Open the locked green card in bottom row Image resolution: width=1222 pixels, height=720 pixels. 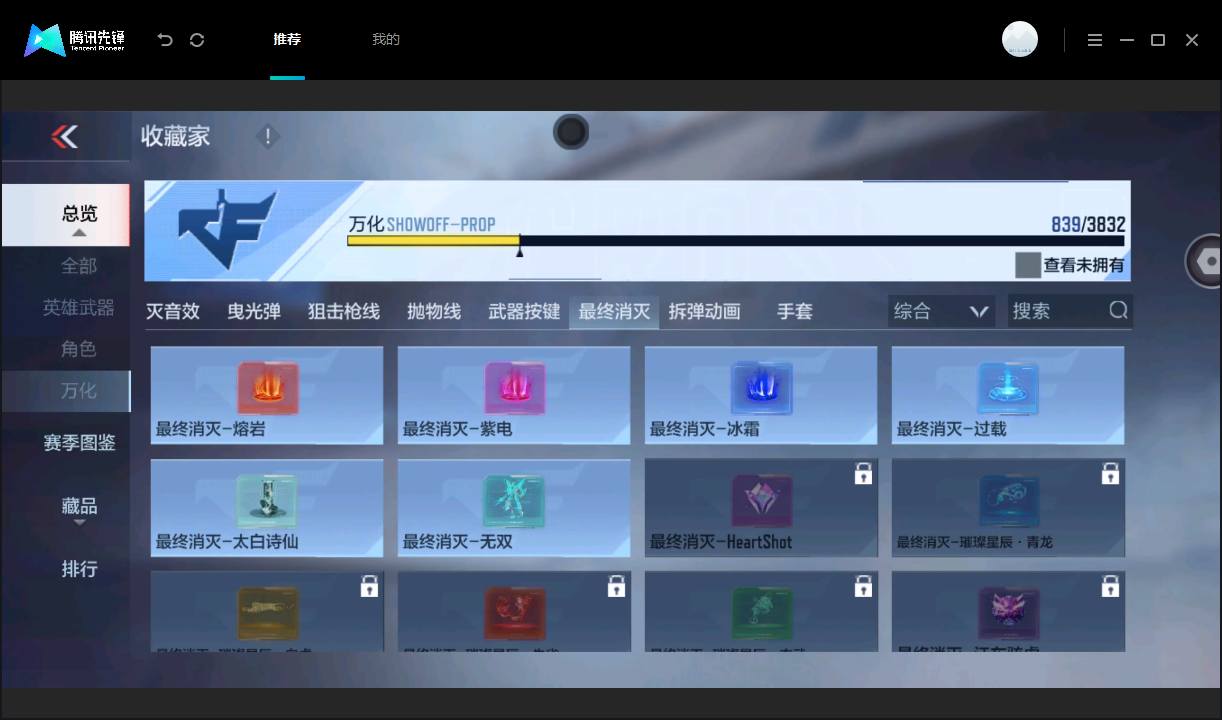pyautogui.click(x=761, y=611)
